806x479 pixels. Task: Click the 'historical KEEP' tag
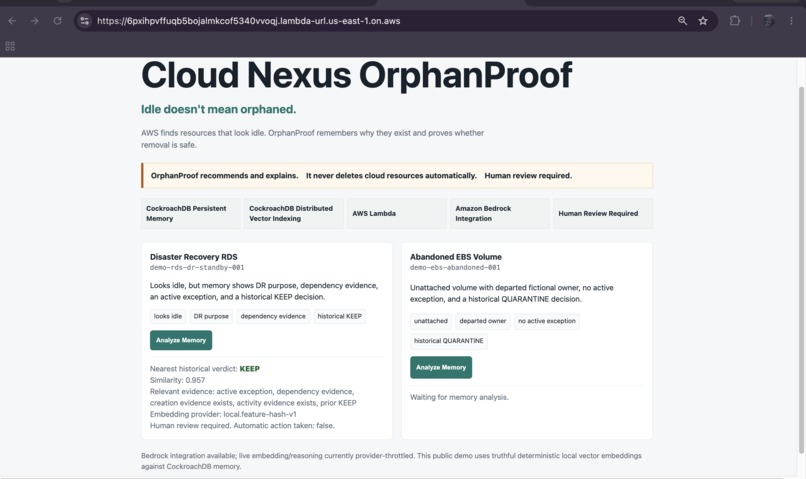pos(340,316)
